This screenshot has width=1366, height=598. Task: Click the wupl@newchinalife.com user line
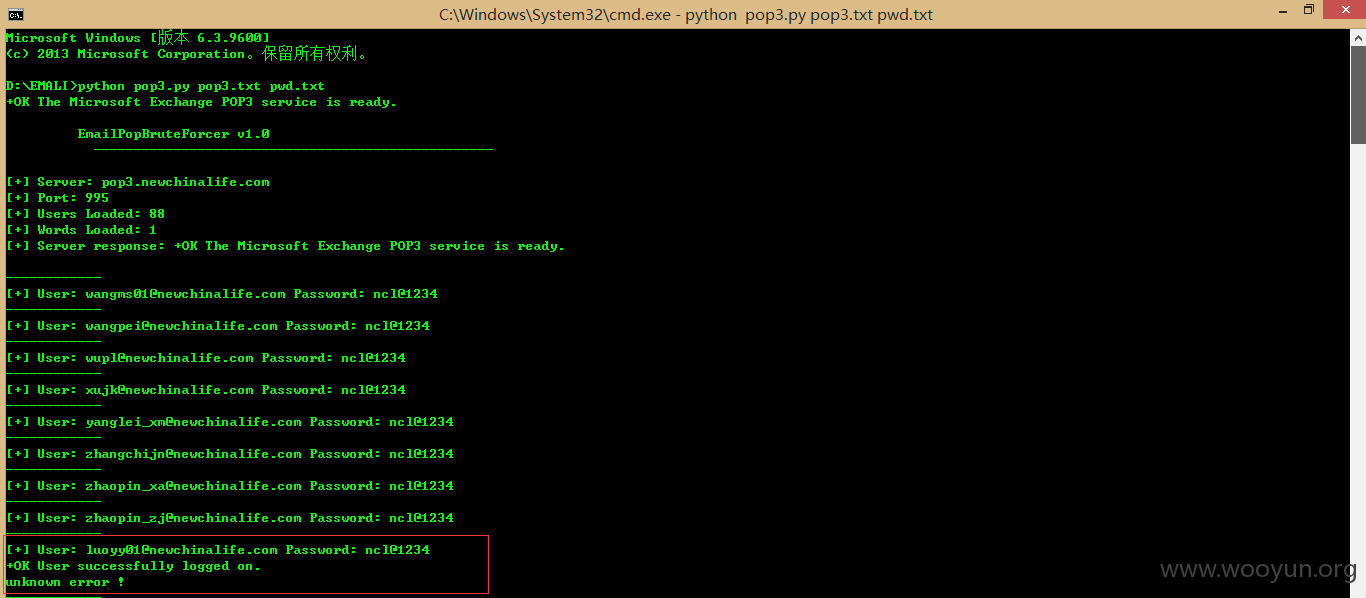tap(206, 358)
